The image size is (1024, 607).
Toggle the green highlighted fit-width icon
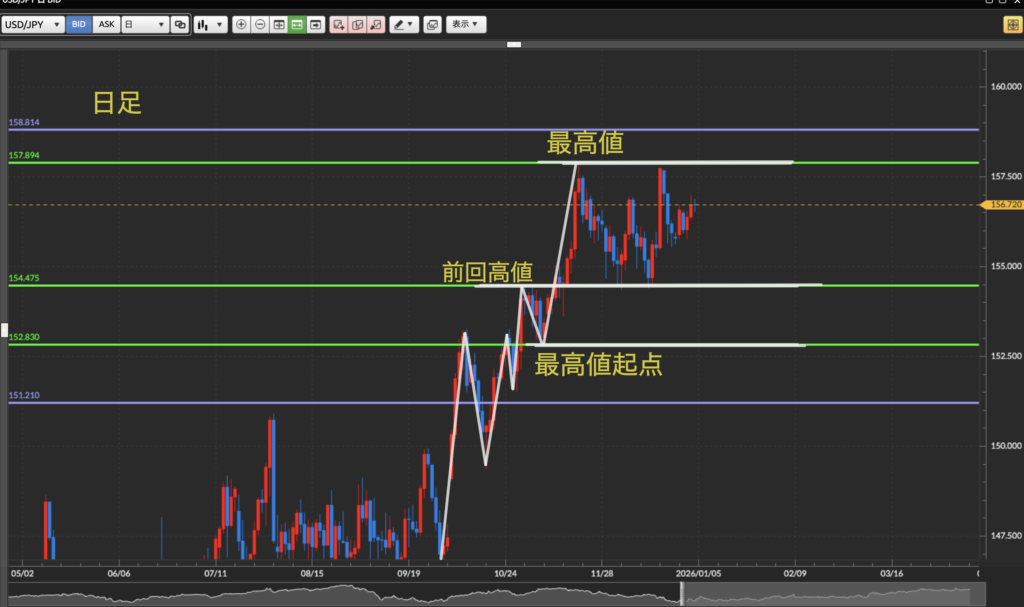click(297, 24)
